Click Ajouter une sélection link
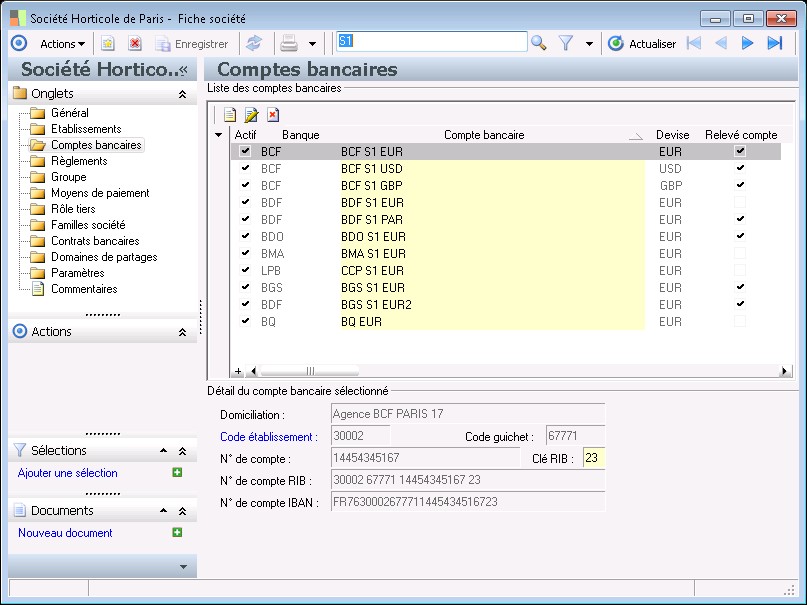 (x=68, y=473)
